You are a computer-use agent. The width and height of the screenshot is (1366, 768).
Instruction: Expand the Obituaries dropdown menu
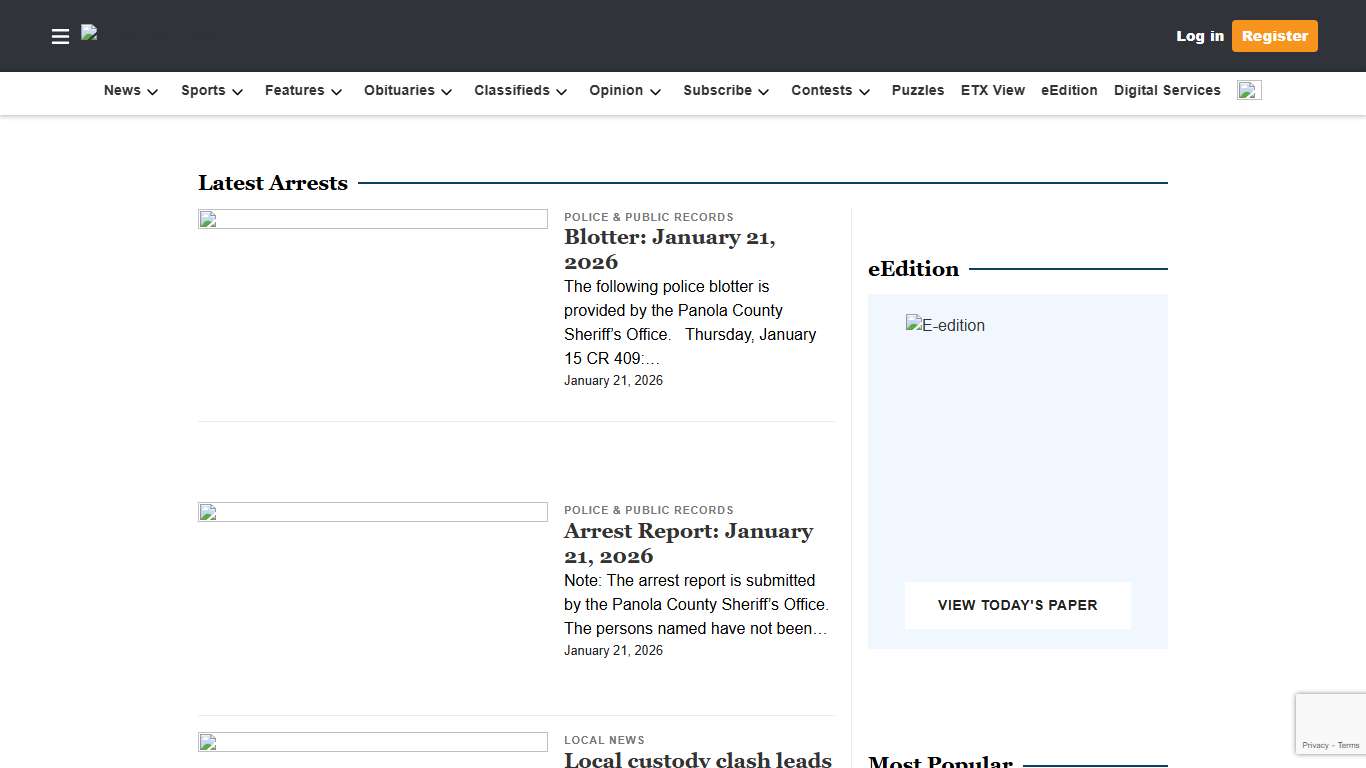(x=408, y=91)
